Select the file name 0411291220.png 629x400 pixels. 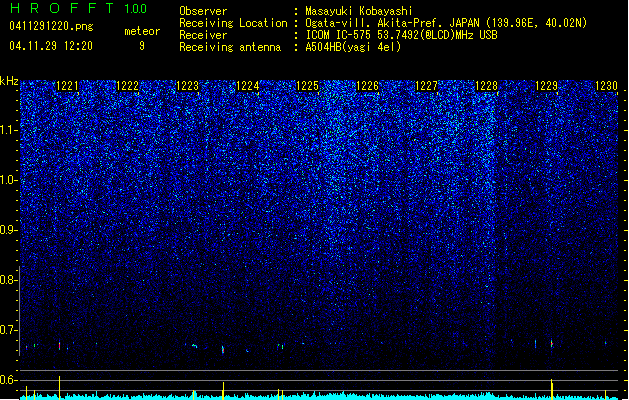tap(51, 26)
